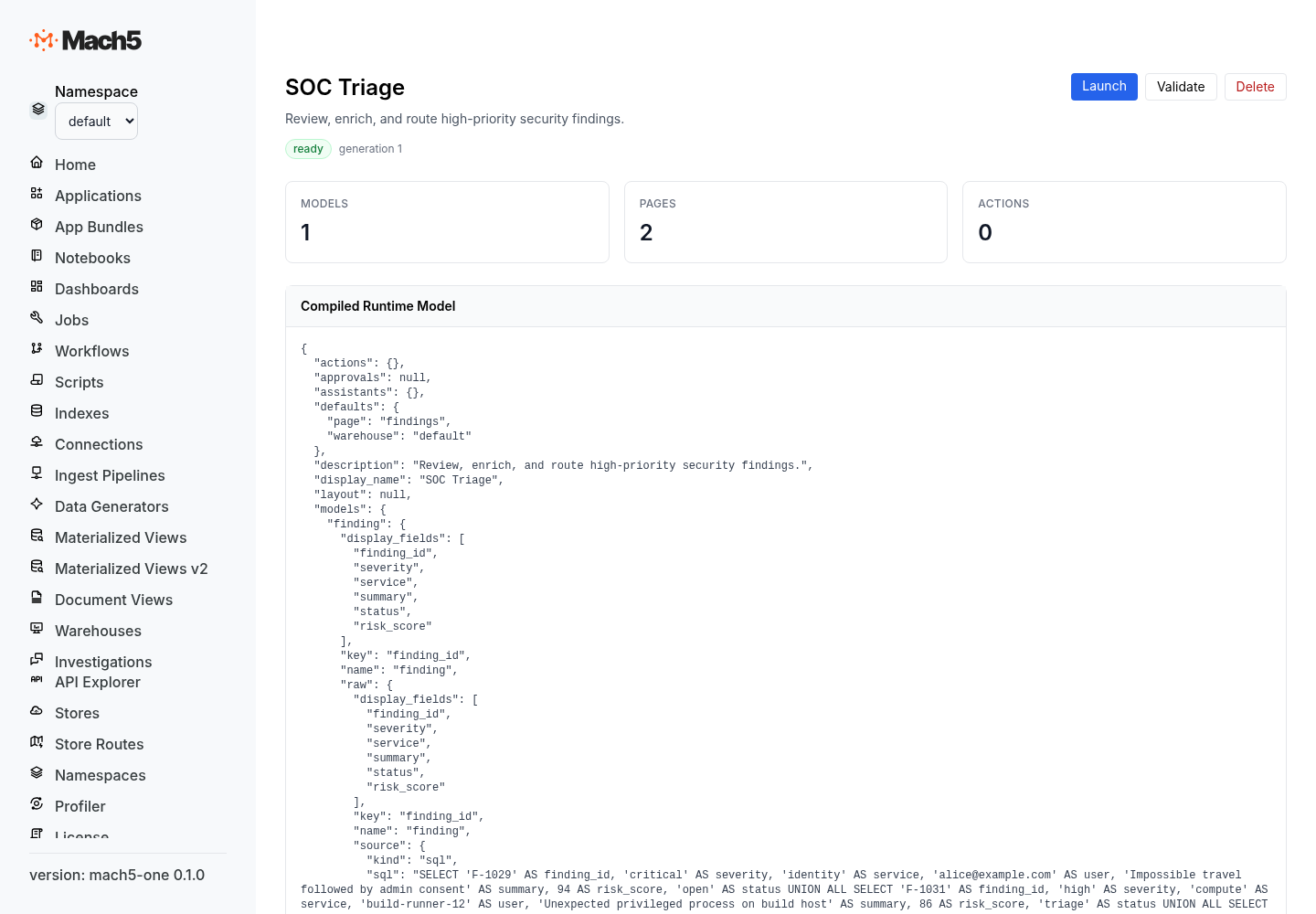Screen dimensions: 1316x914
Task: Click the ACTIONS count card
Action: (x=1124, y=222)
